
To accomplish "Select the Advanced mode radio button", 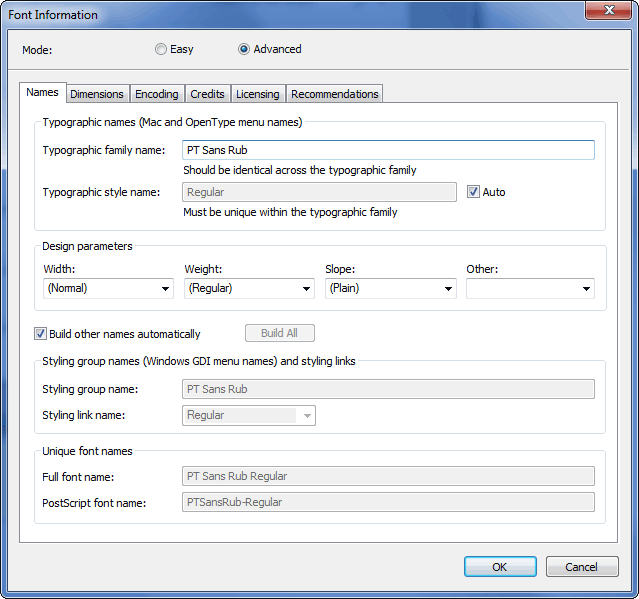I will coord(244,49).
